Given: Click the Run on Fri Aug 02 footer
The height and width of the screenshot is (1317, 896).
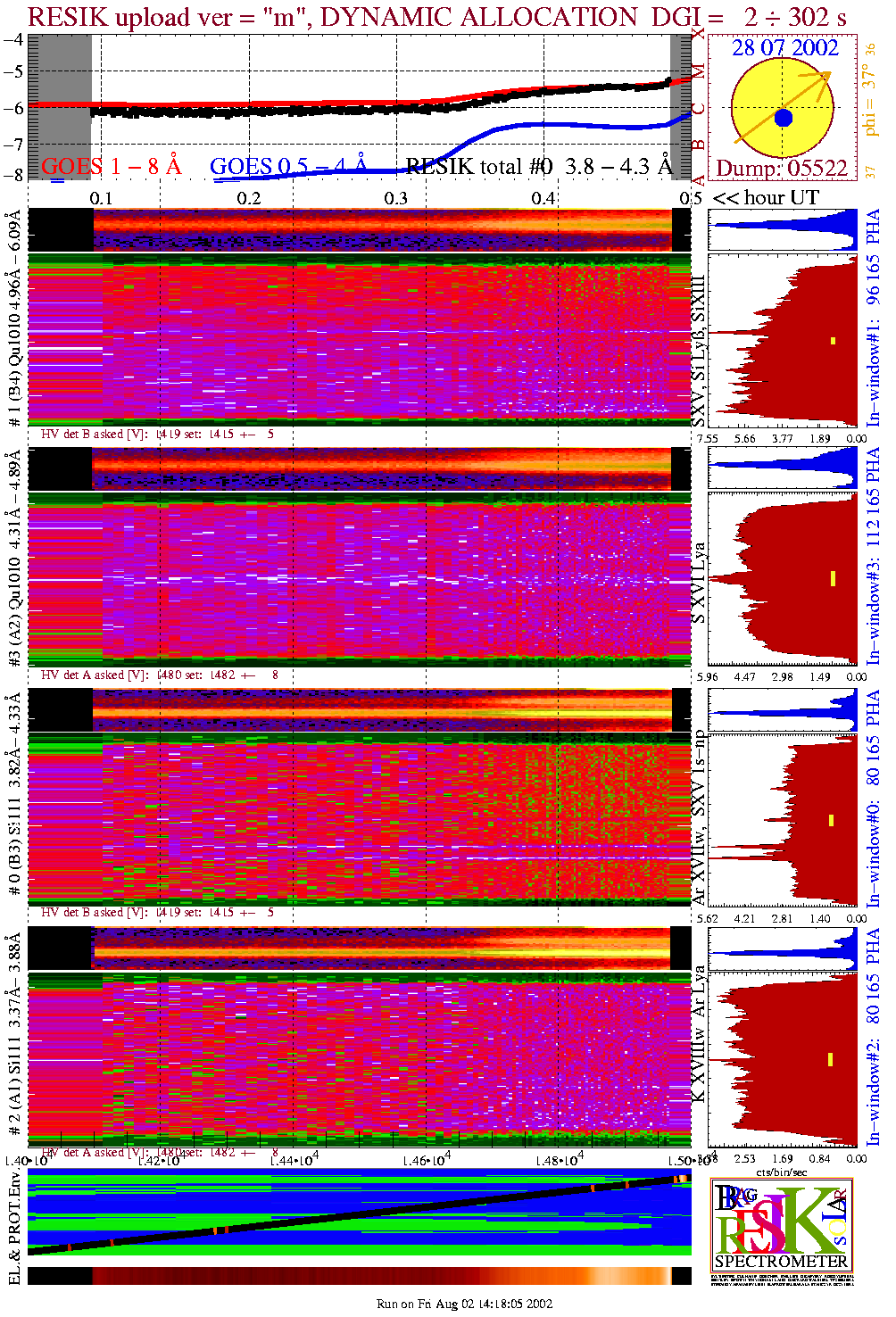Looking at the screenshot, I should [464, 1304].
